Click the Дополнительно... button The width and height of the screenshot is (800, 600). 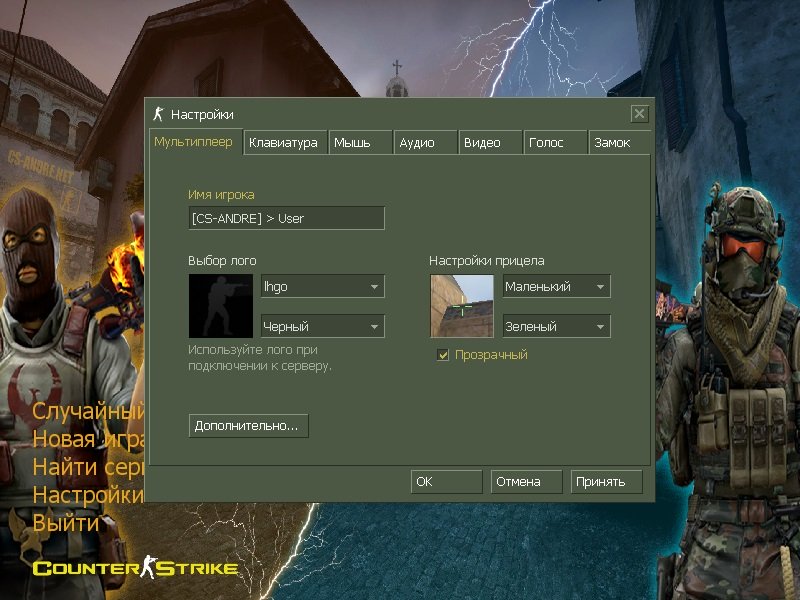pos(248,426)
